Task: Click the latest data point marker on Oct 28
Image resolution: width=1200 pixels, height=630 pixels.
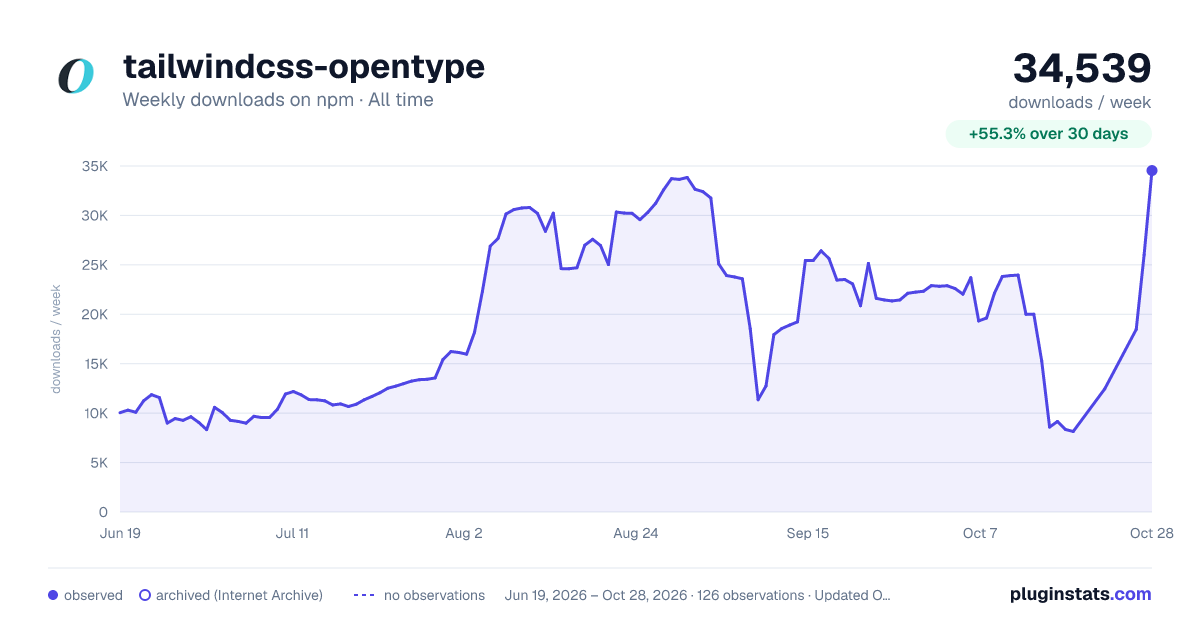Action: point(1152,171)
